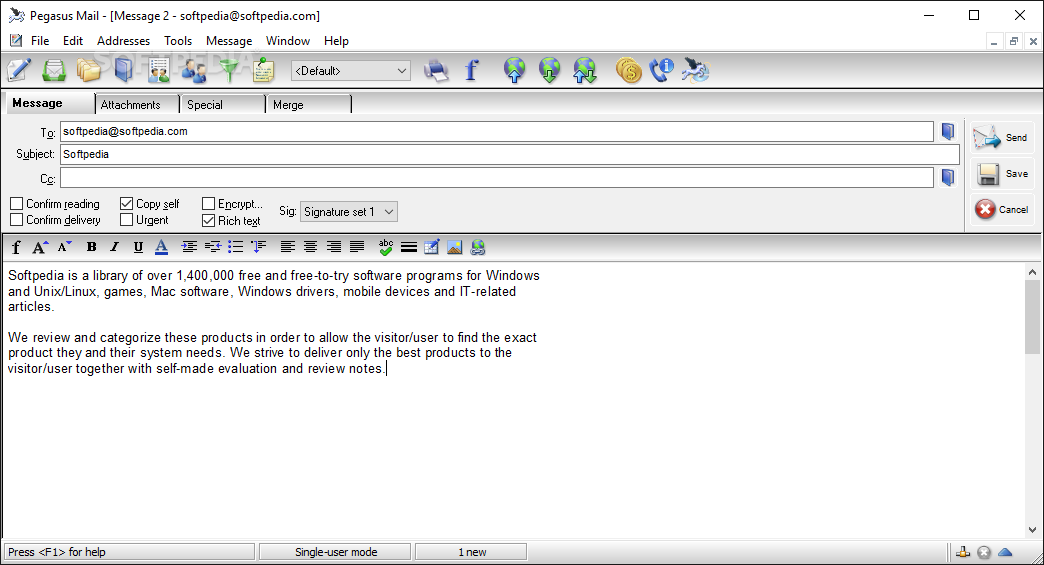Justify the text
Screen dimensions: 1044x565
(357, 247)
